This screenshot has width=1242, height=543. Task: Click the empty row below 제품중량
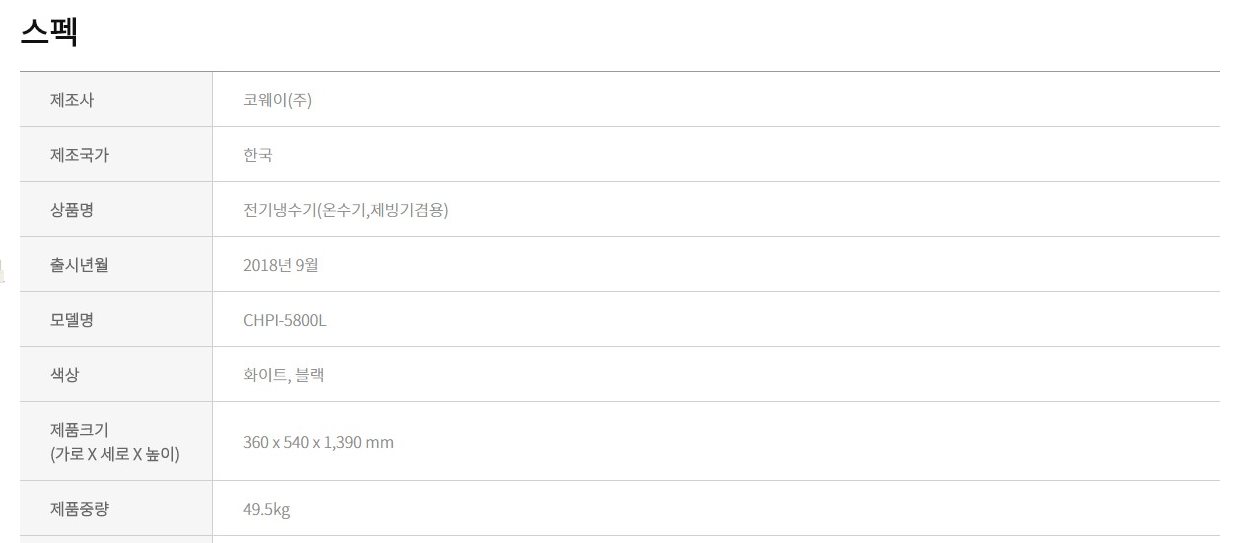pos(620,540)
